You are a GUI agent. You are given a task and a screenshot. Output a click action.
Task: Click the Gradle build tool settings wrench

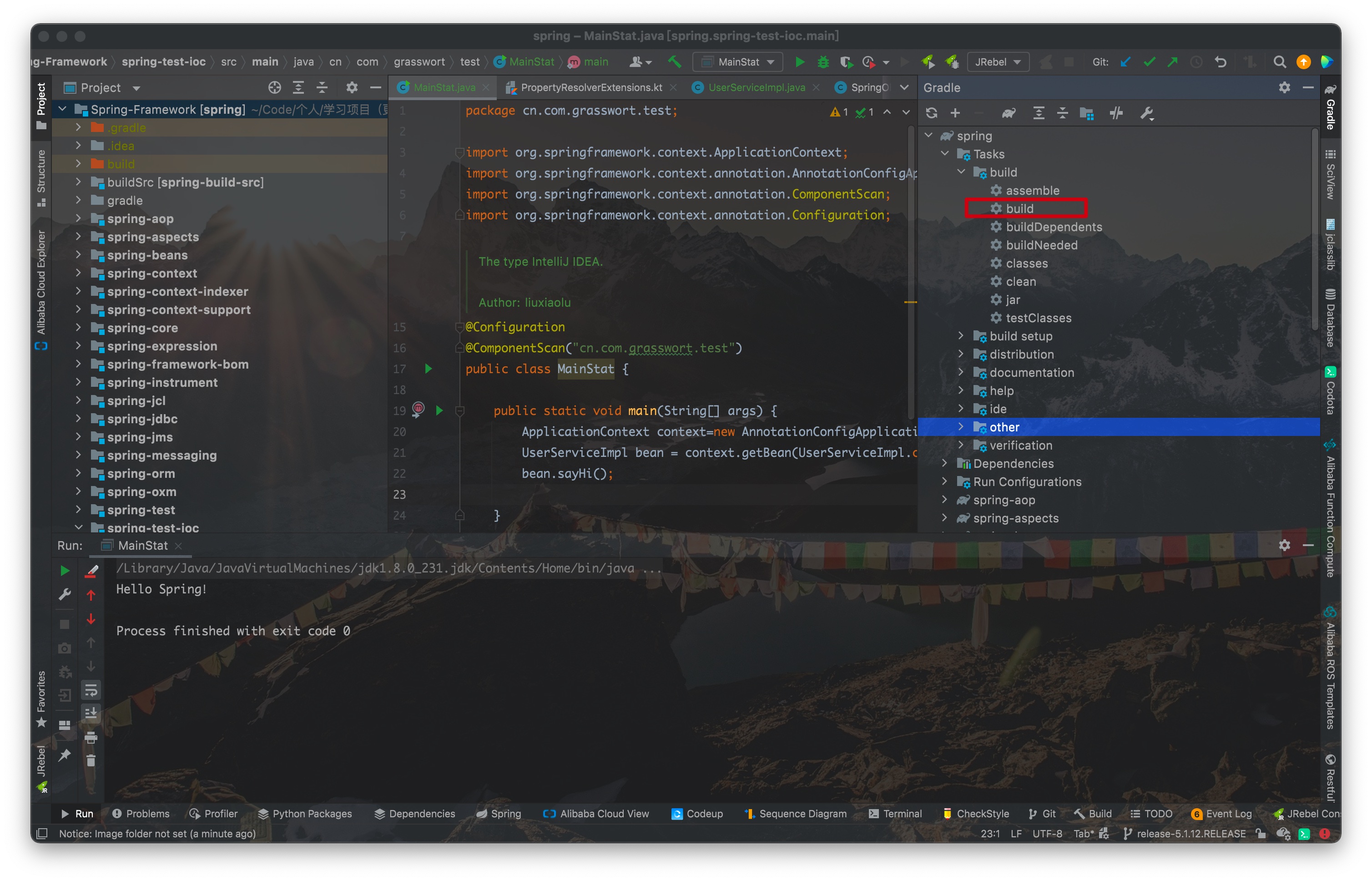click(x=1147, y=113)
